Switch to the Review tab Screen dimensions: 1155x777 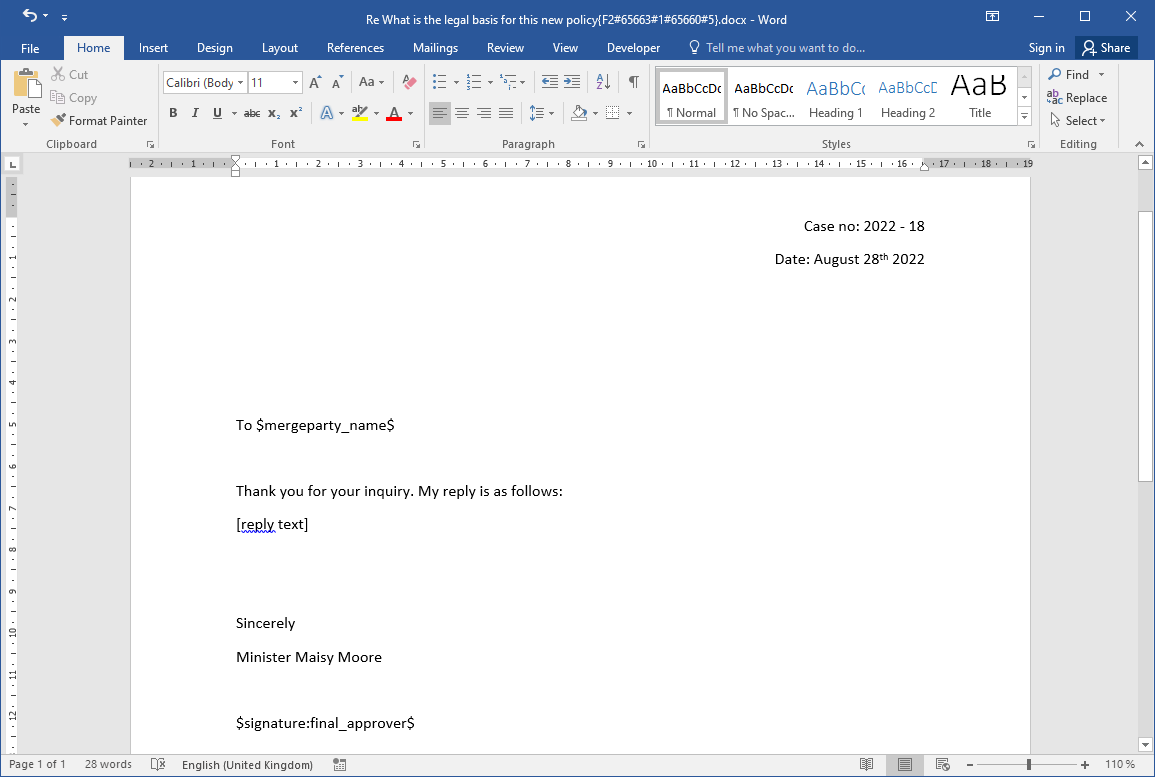505,48
